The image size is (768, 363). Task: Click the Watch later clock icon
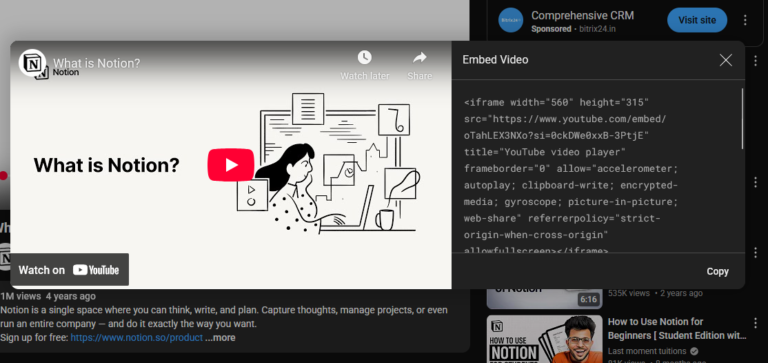[x=364, y=58]
